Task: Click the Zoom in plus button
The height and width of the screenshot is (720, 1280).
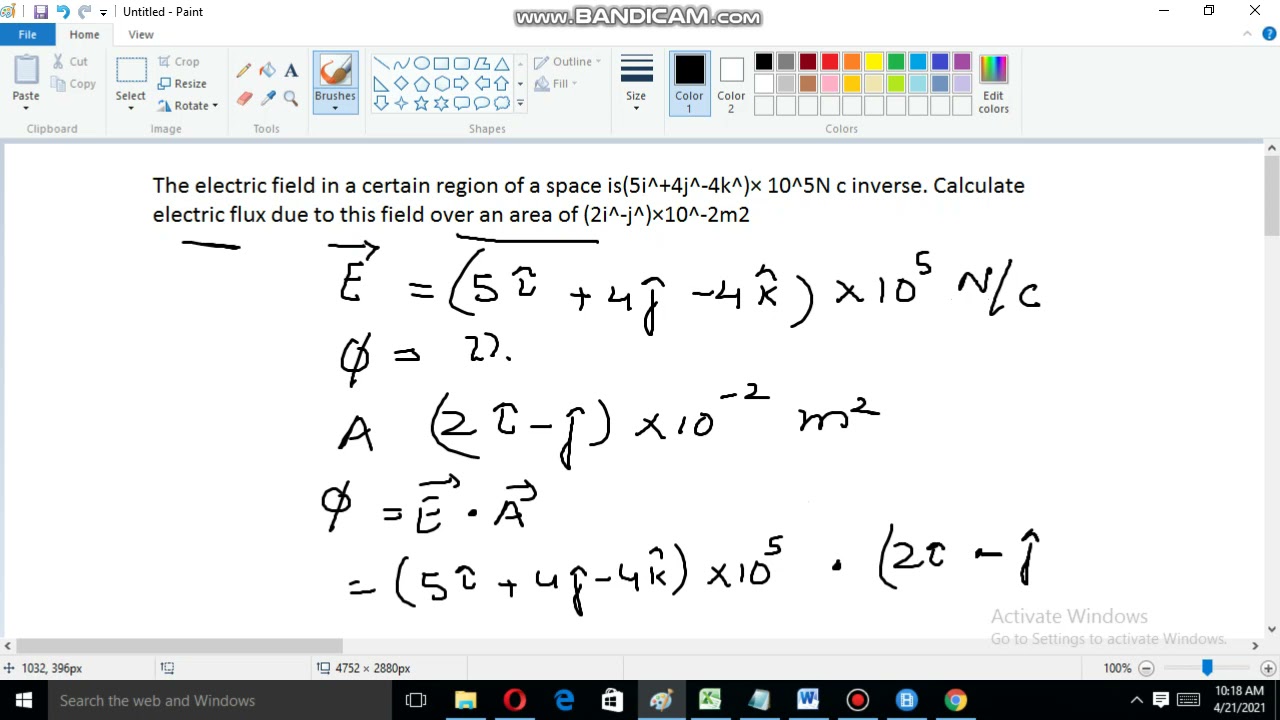Action: point(1268,668)
